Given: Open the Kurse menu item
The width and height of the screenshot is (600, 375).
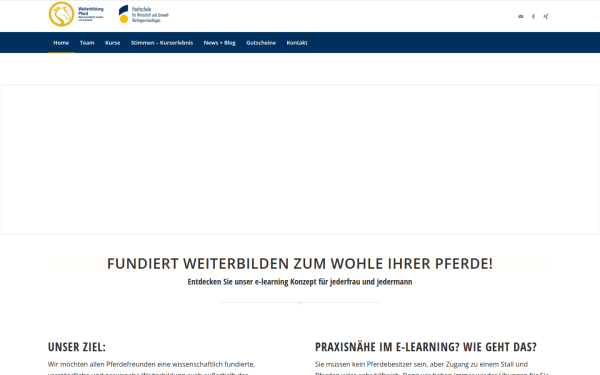Looking at the screenshot, I should 112,43.
